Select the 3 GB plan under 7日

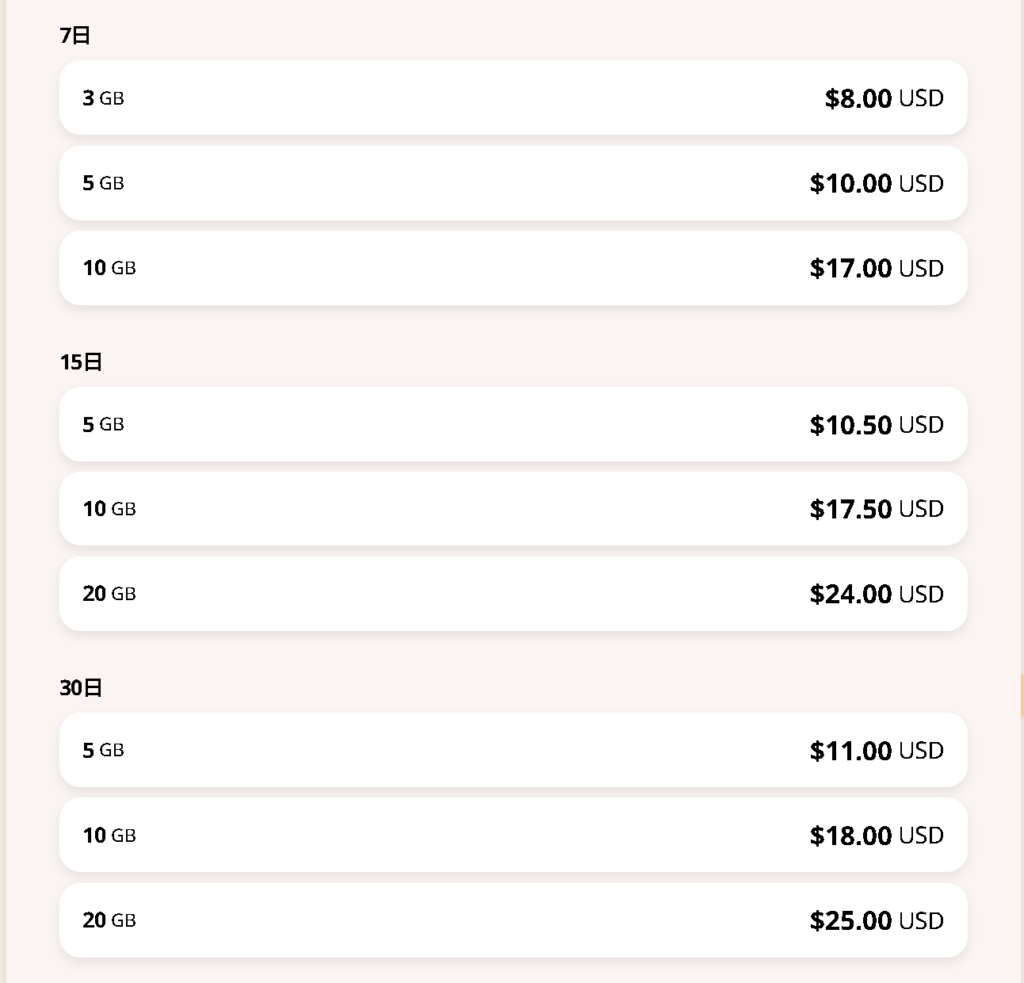[x=513, y=98]
